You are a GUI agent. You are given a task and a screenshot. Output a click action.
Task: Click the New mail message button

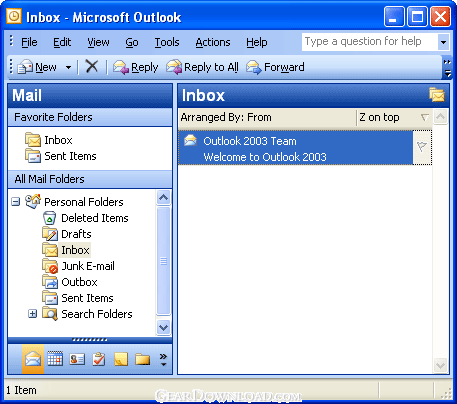tap(37, 67)
